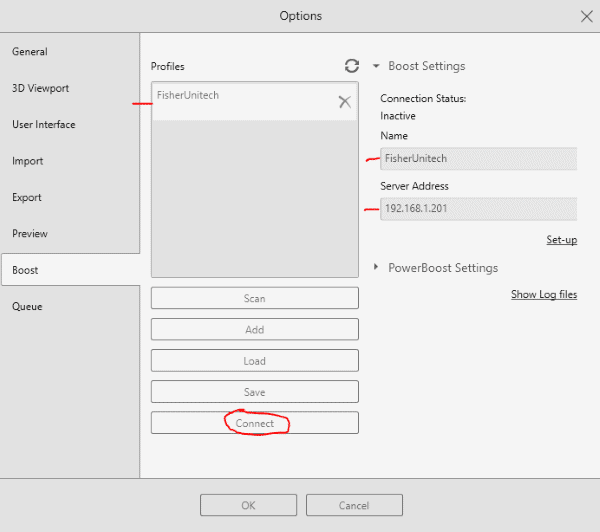Select the FisherUnitech profile entry
The image size is (600, 532).
(254, 101)
